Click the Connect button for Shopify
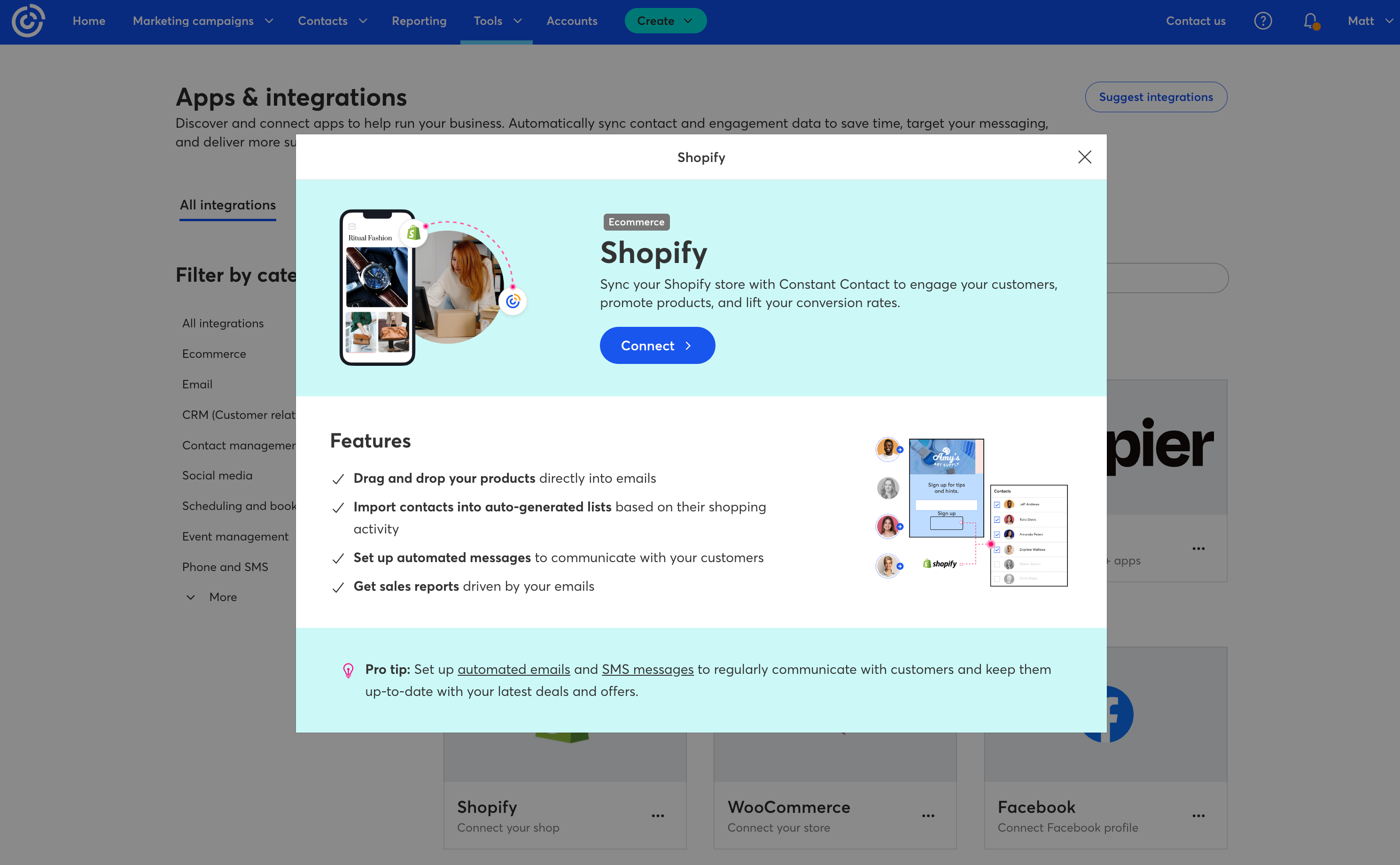Screen dimensions: 1400x865 click(657, 346)
